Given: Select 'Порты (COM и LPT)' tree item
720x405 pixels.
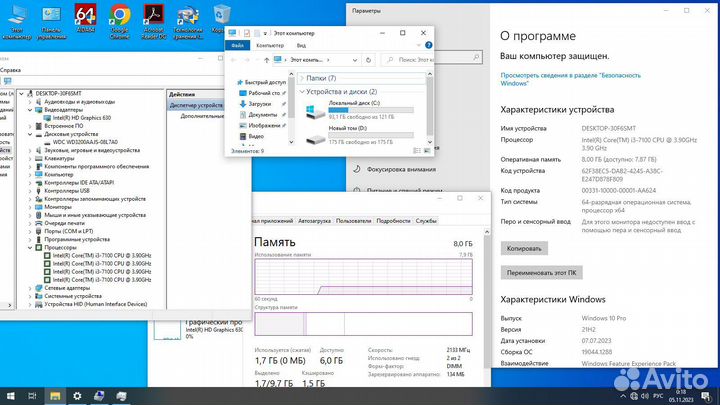Looking at the screenshot, I should click(x=68, y=231).
